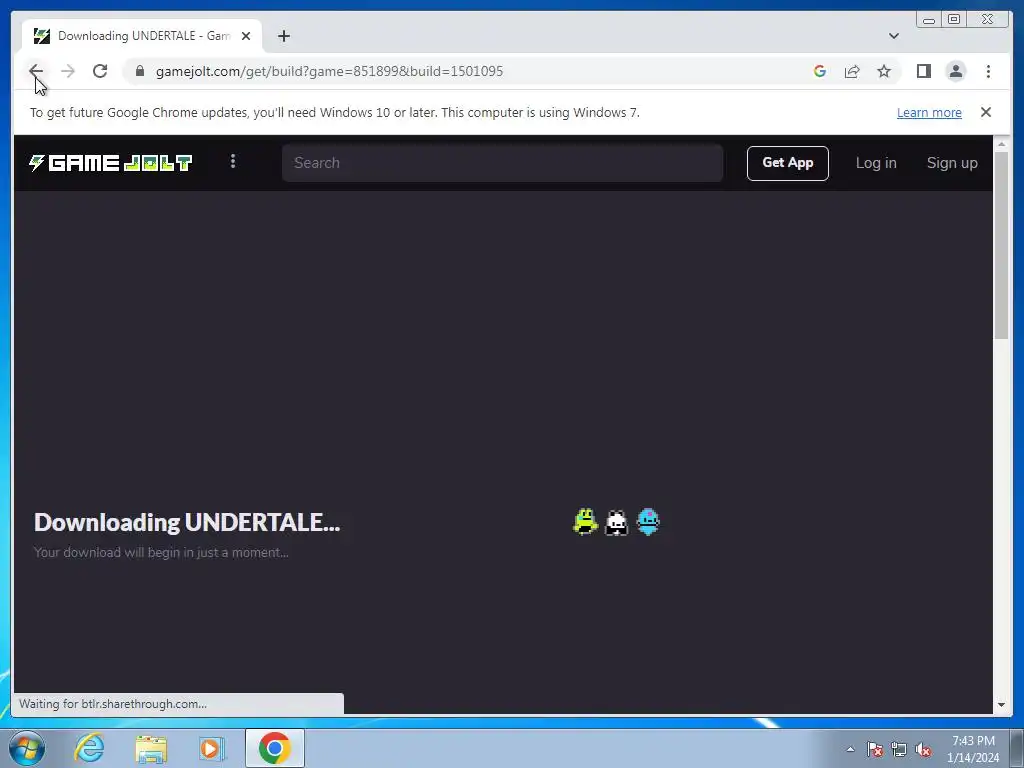Viewport: 1024px width, 768px height.
Task: Click 'Your download will begin' text
Action: pos(161,552)
